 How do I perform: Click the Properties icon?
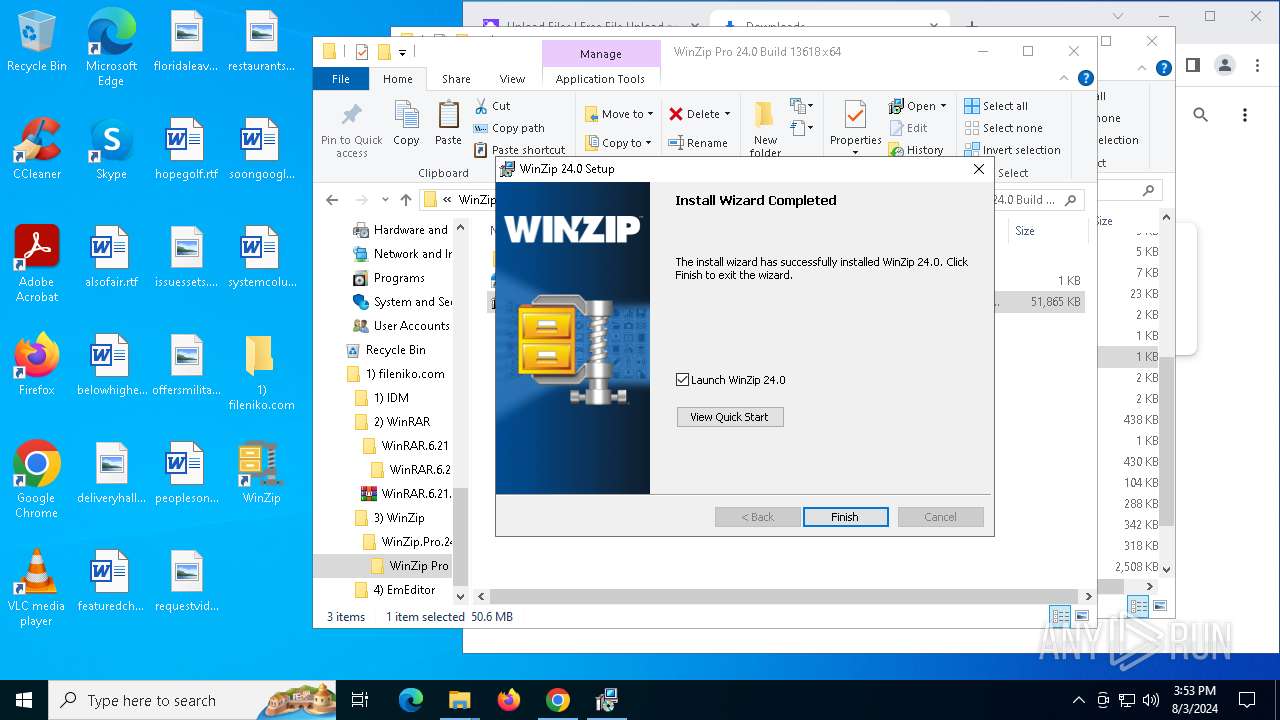click(x=854, y=115)
